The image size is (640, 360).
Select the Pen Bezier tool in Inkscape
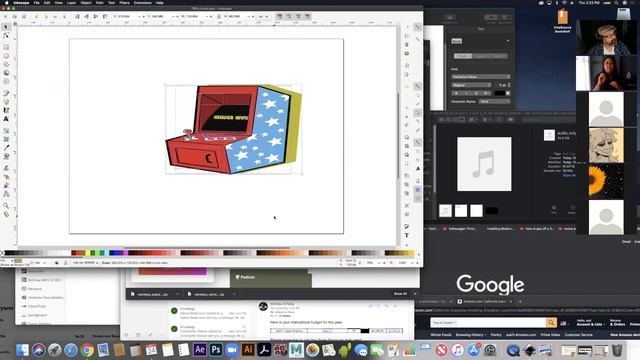6,102
